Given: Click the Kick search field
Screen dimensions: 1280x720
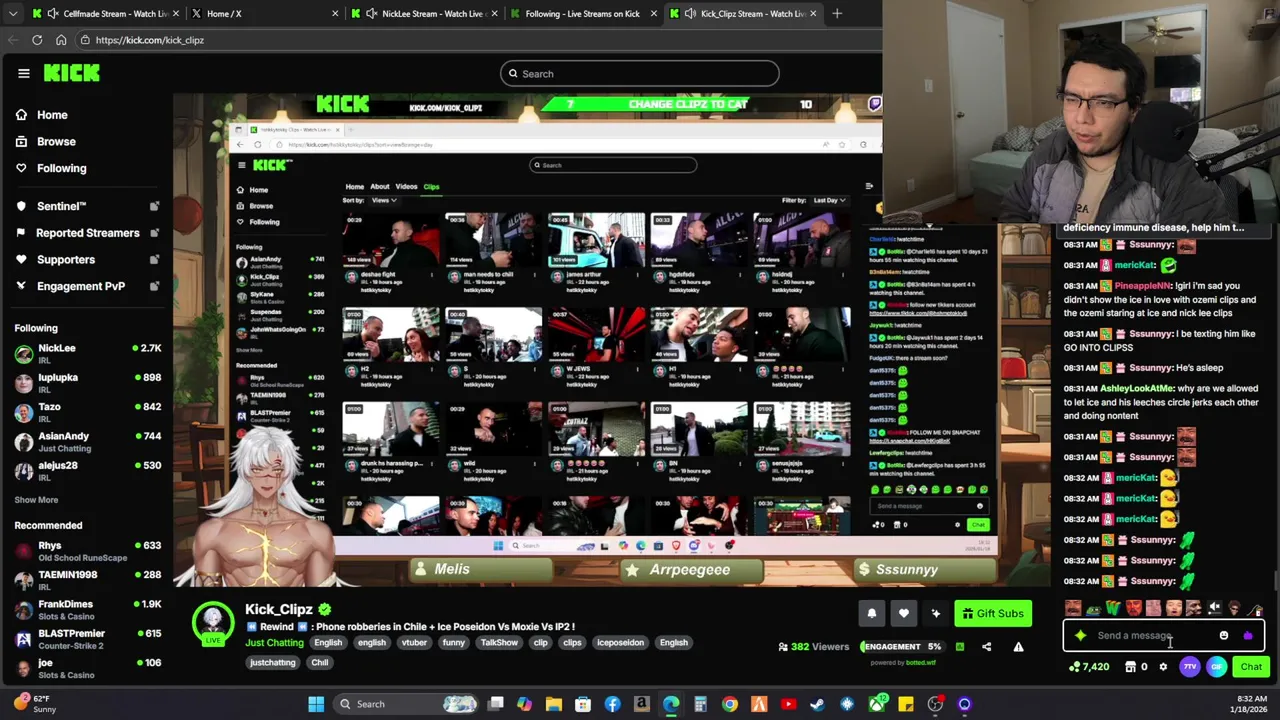Looking at the screenshot, I should pyautogui.click(x=639, y=73).
